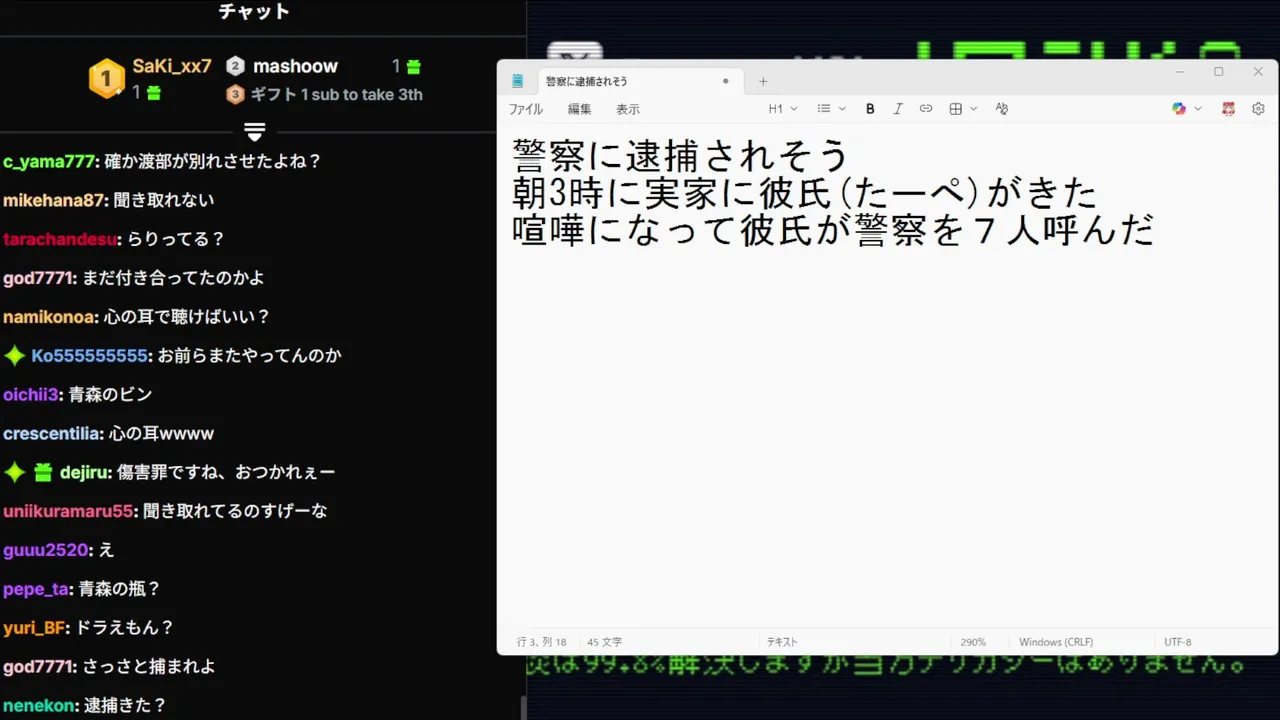Click the gift icon under SaKi_xx7
The width and height of the screenshot is (1280, 720).
point(153,93)
